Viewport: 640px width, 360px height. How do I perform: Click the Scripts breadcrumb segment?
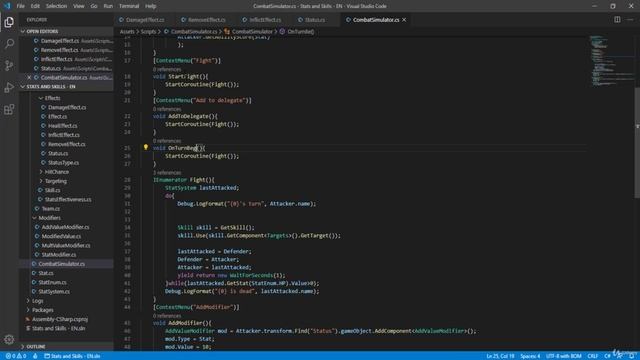[148, 31]
